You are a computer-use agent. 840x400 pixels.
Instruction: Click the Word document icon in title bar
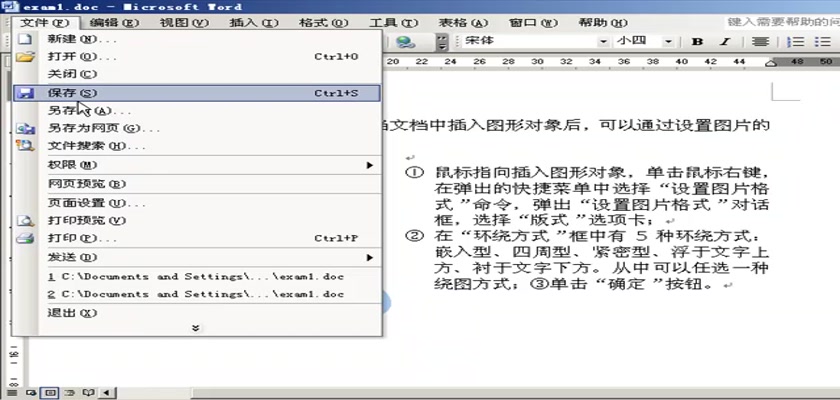tap(10, 6)
